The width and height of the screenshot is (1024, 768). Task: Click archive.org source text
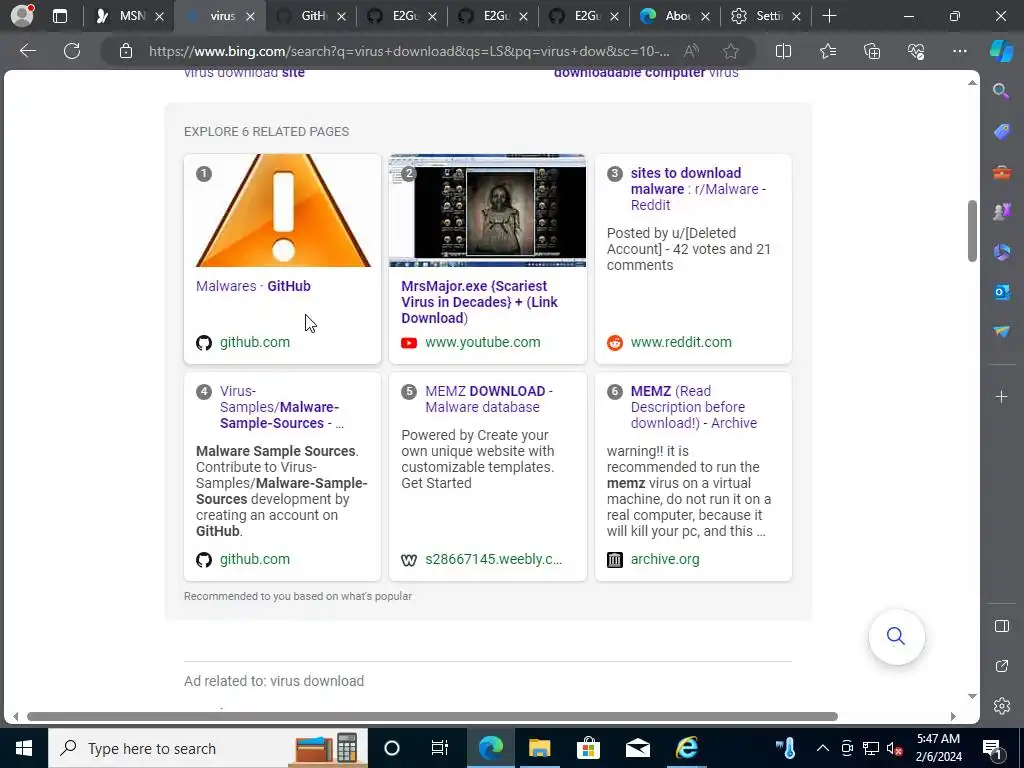[665, 559]
